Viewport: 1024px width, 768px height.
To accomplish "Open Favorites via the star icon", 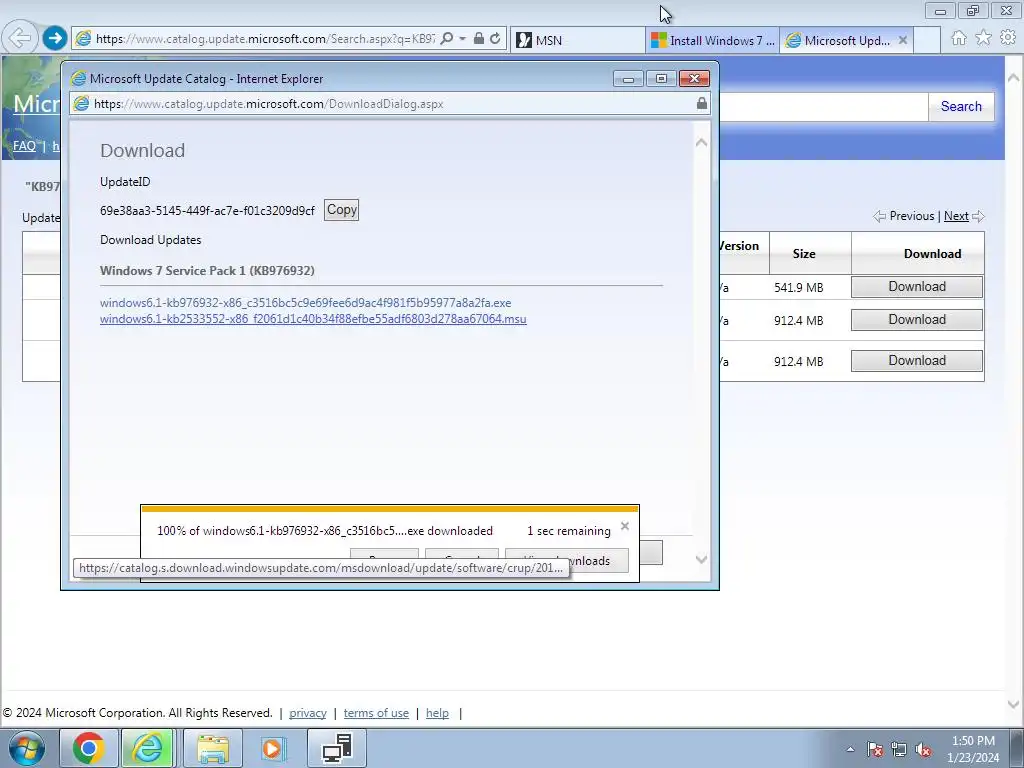I will click(x=984, y=38).
